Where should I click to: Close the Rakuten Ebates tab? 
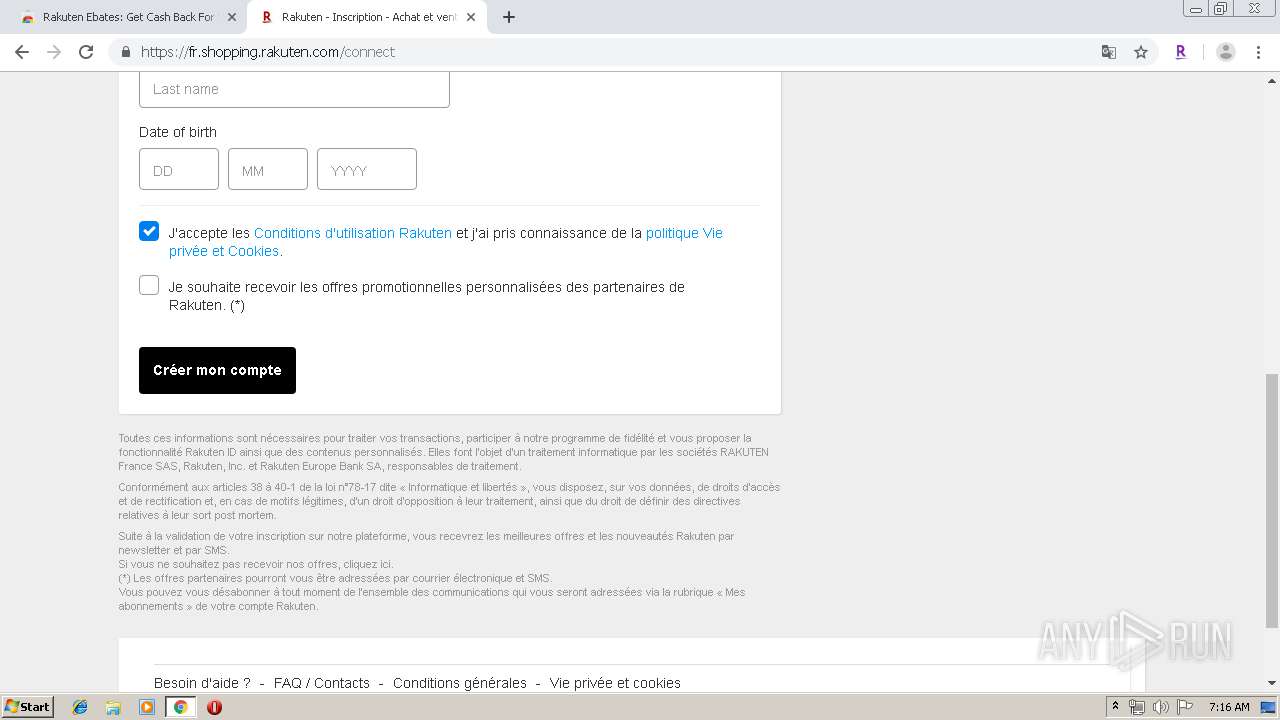click(232, 17)
